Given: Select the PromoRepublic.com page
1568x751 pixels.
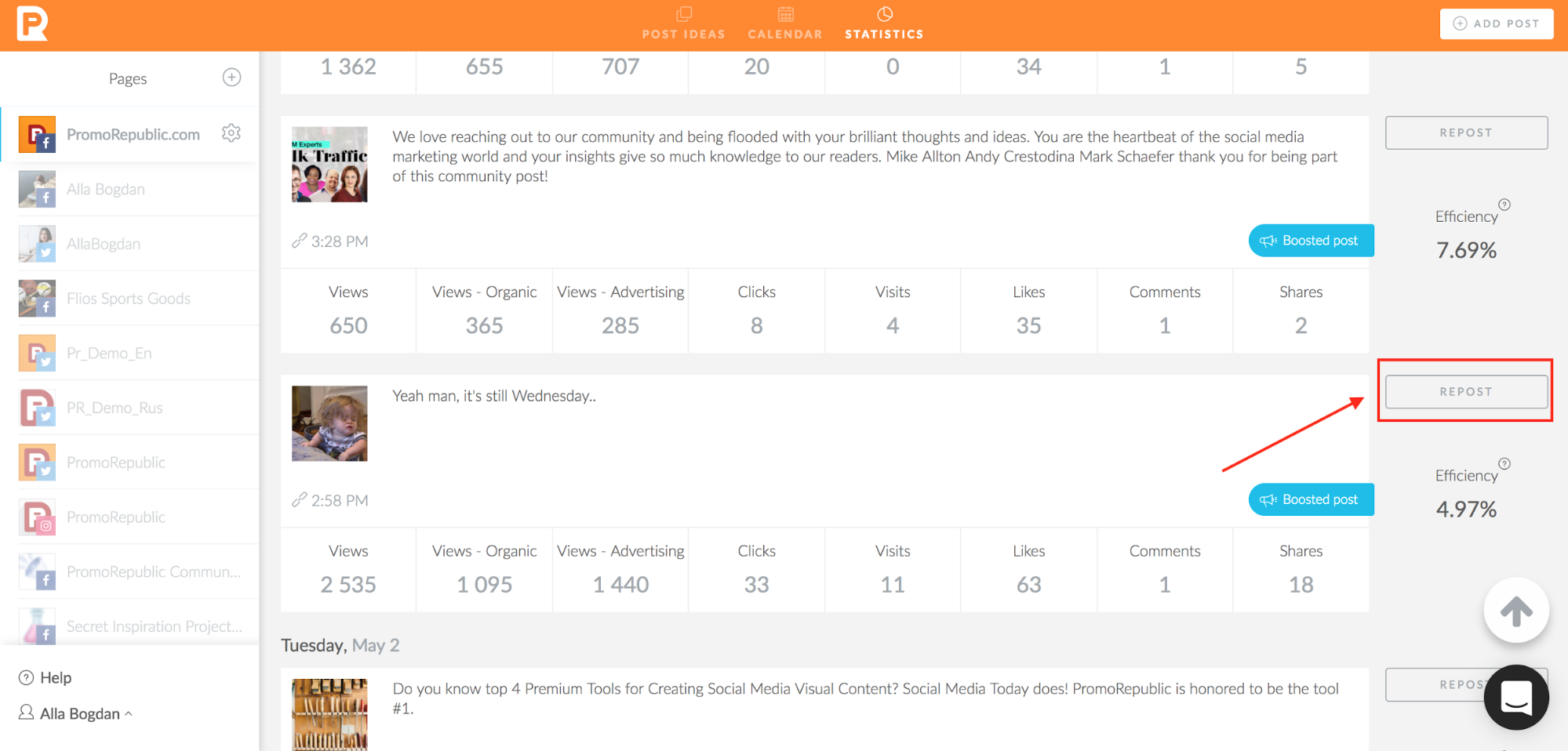Looking at the screenshot, I should [129, 134].
